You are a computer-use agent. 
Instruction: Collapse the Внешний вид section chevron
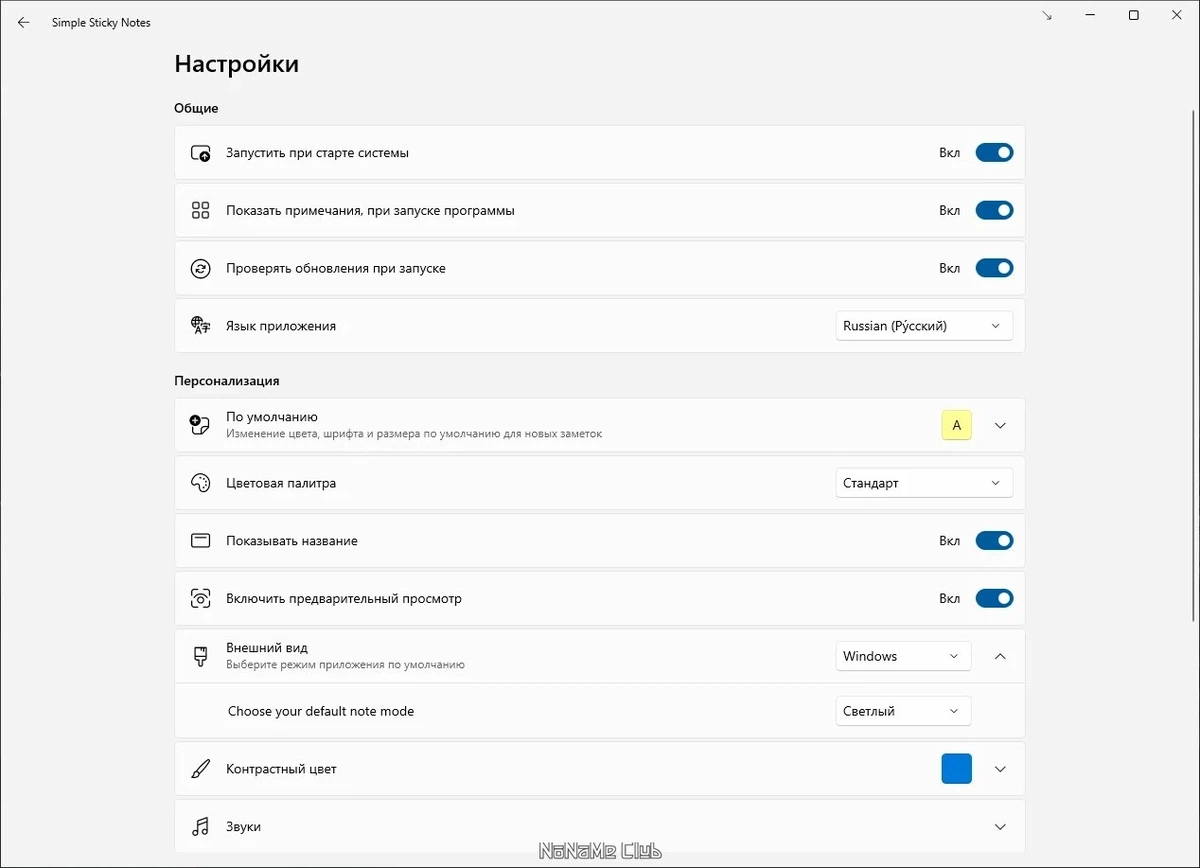(1000, 656)
